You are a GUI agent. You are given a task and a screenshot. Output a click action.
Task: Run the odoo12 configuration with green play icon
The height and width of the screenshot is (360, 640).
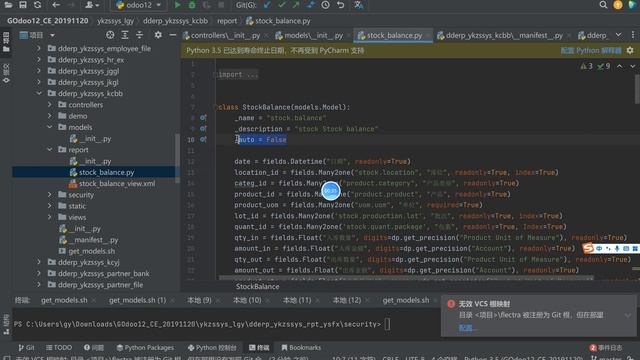pos(178,5)
